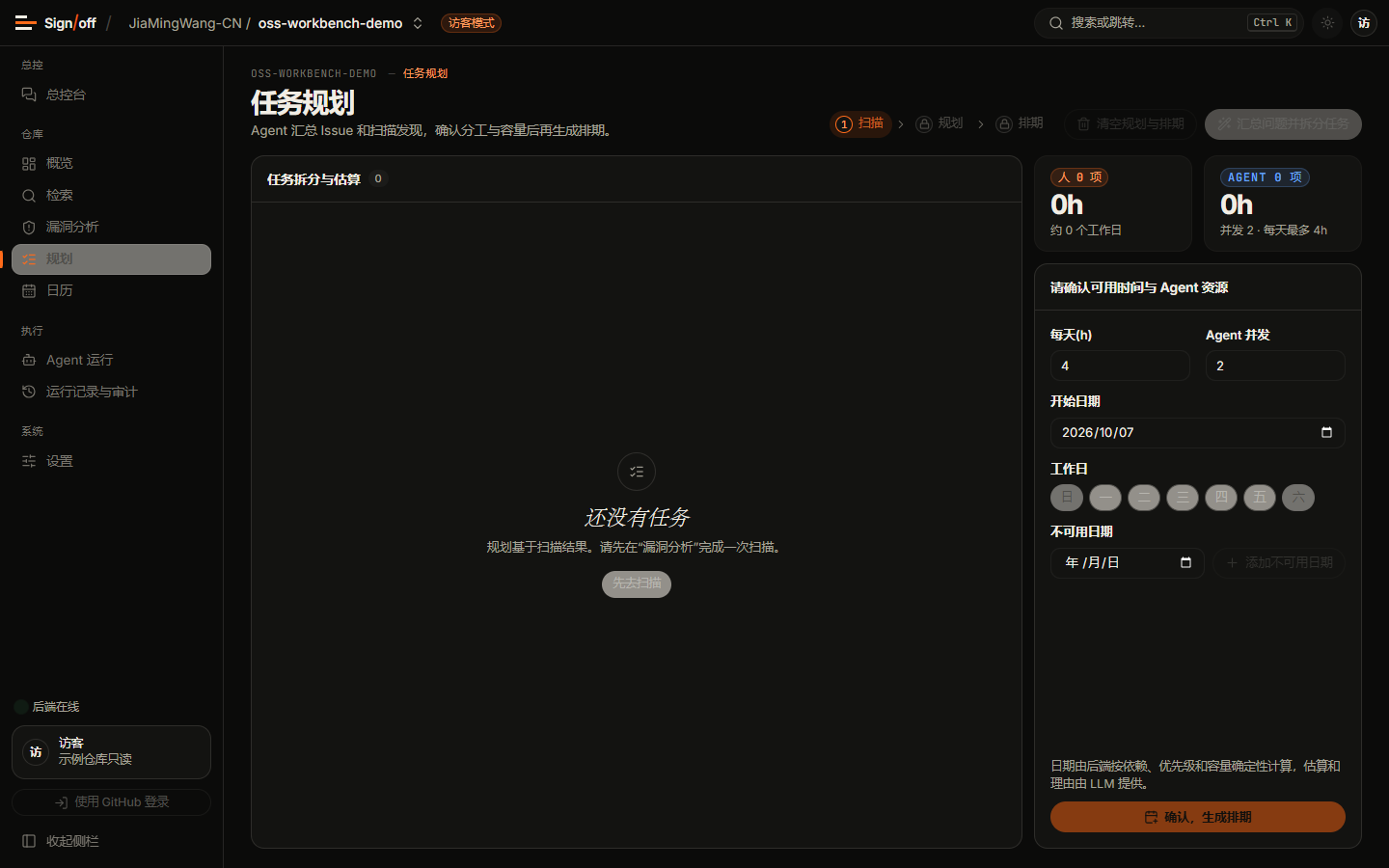Click 确认，生成排期 button
Image resolution: width=1389 pixels, height=868 pixels.
tap(1198, 817)
